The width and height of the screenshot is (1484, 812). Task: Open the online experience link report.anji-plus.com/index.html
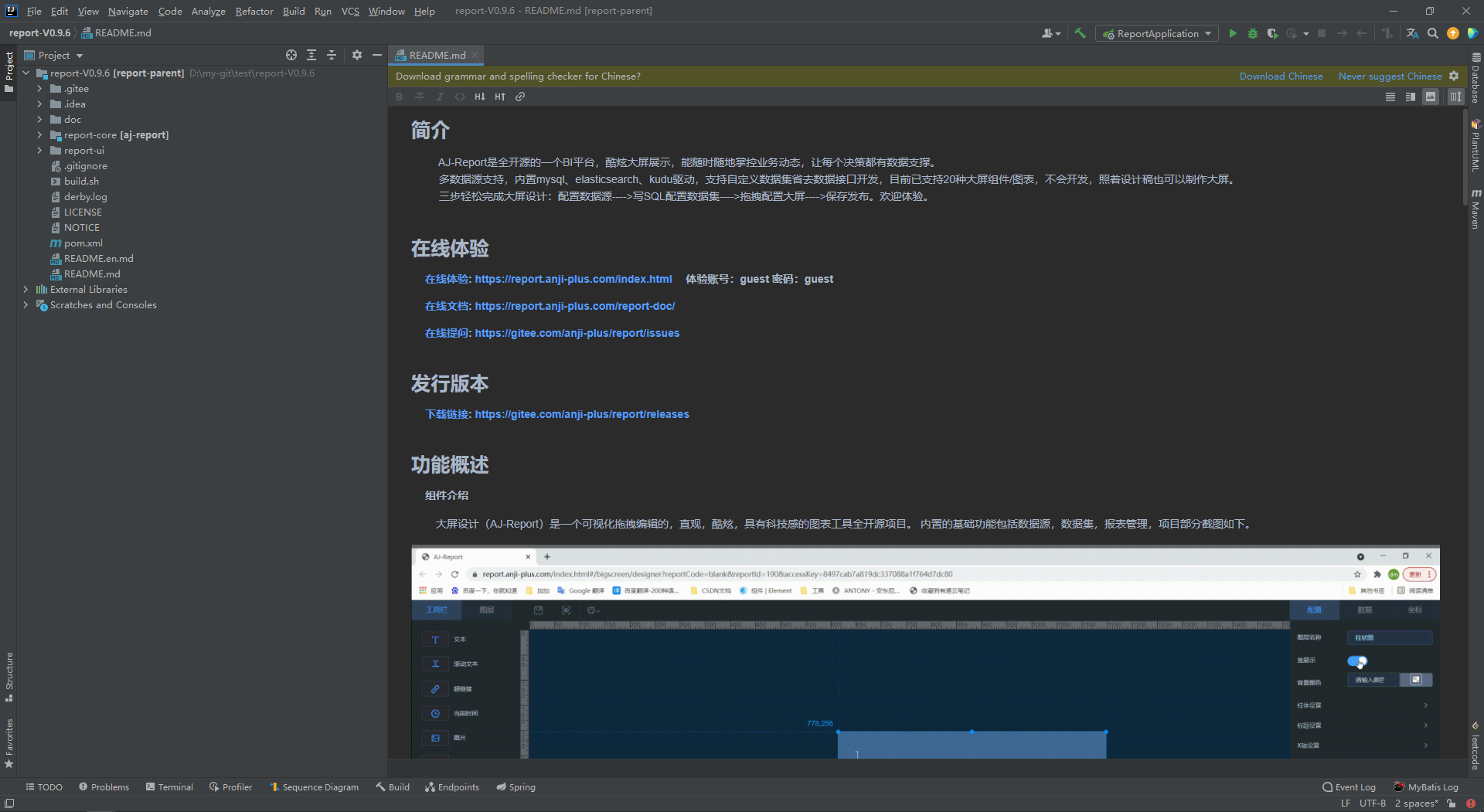574,279
